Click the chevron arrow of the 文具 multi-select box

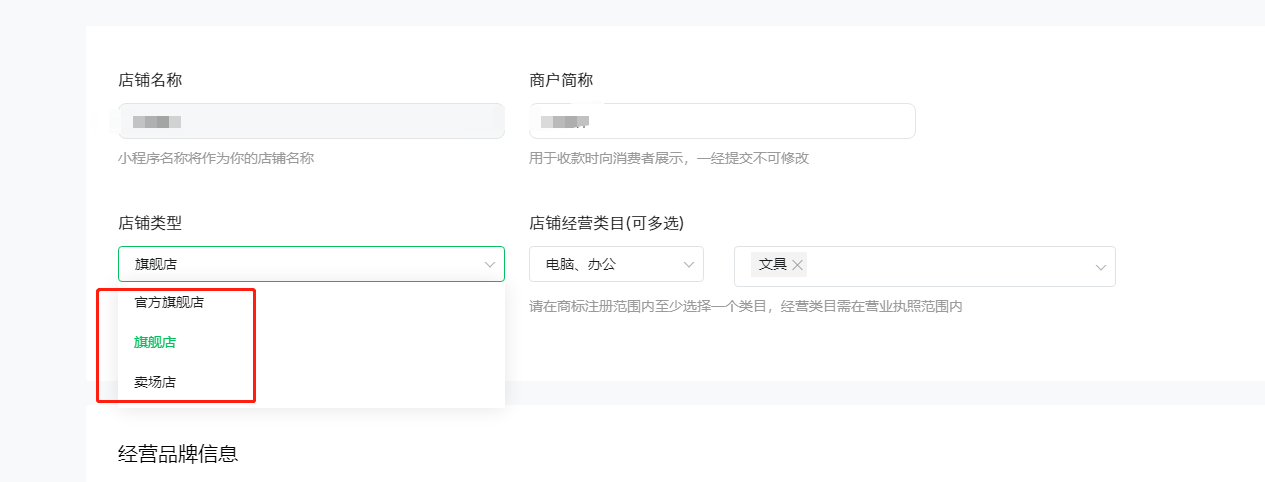pyautogui.click(x=1100, y=267)
